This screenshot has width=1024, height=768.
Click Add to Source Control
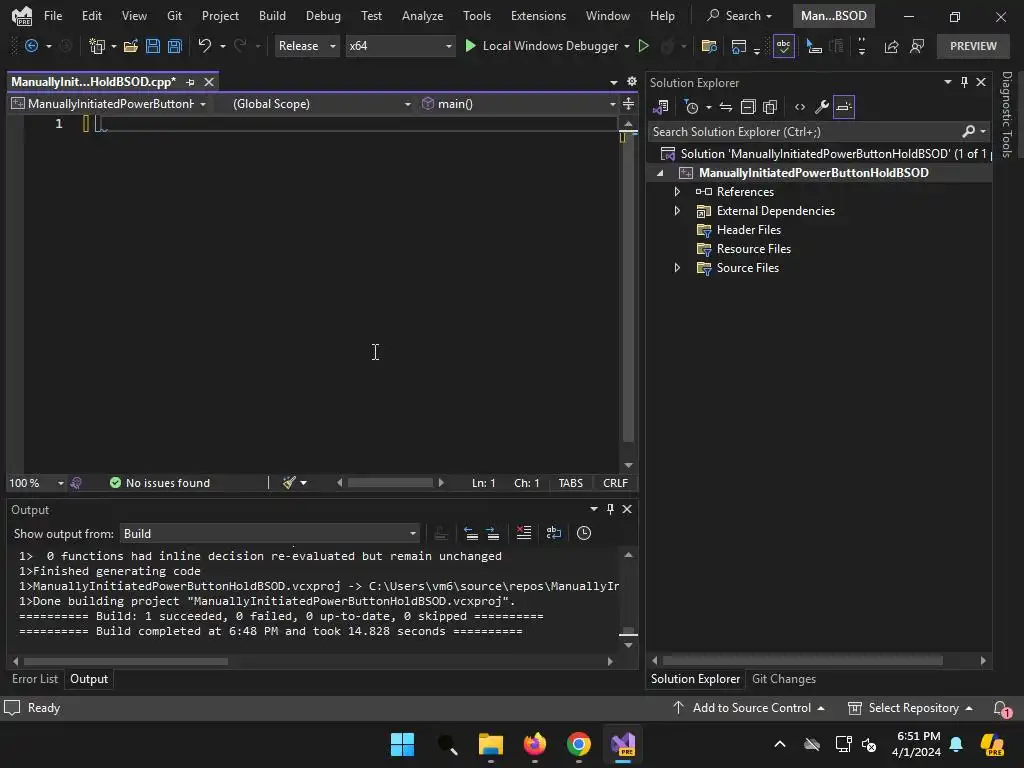(748, 708)
